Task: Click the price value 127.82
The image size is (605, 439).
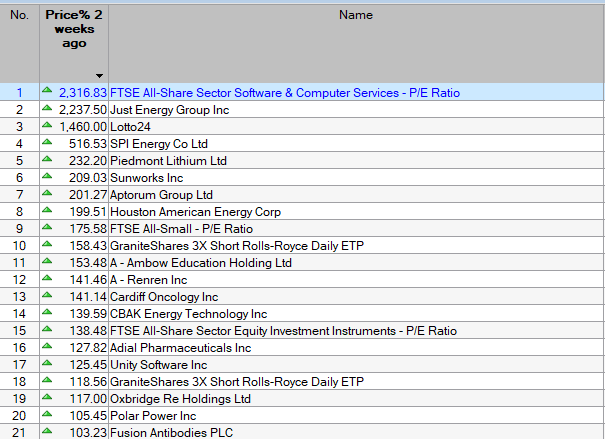Action: [x=88, y=347]
